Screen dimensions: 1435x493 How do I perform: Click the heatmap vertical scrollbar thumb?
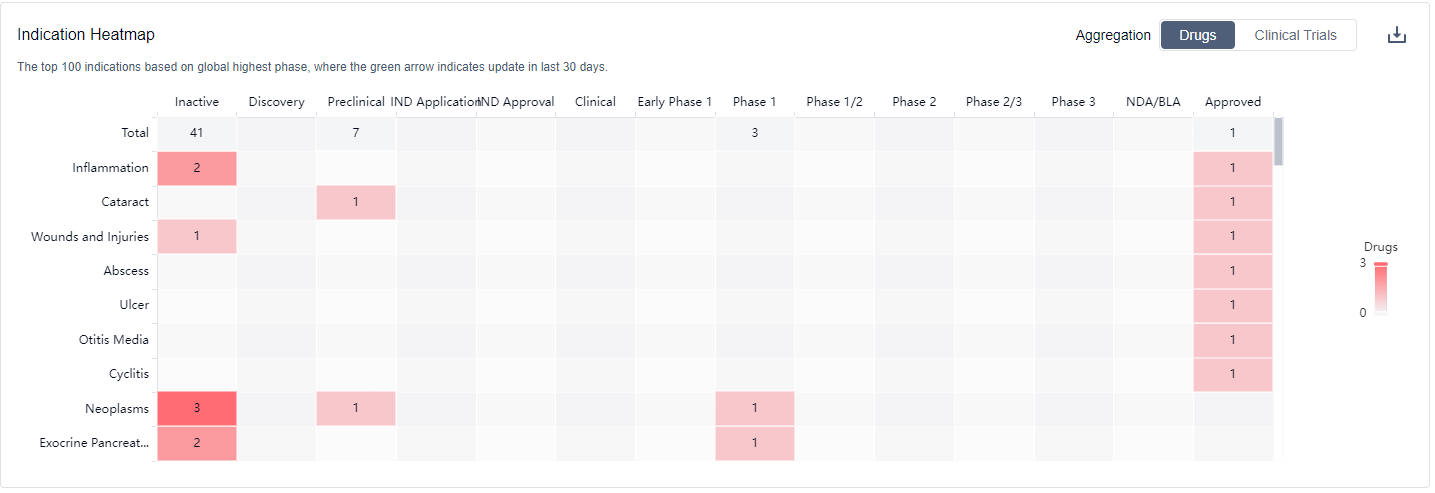click(1278, 142)
